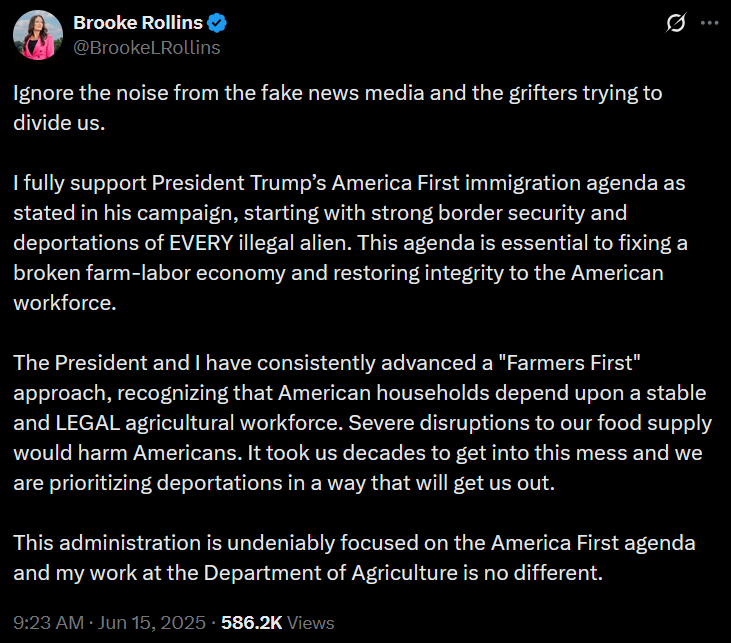Open the @BrookeLRollins handle link
Screen dimensions: 731x643
point(146,48)
